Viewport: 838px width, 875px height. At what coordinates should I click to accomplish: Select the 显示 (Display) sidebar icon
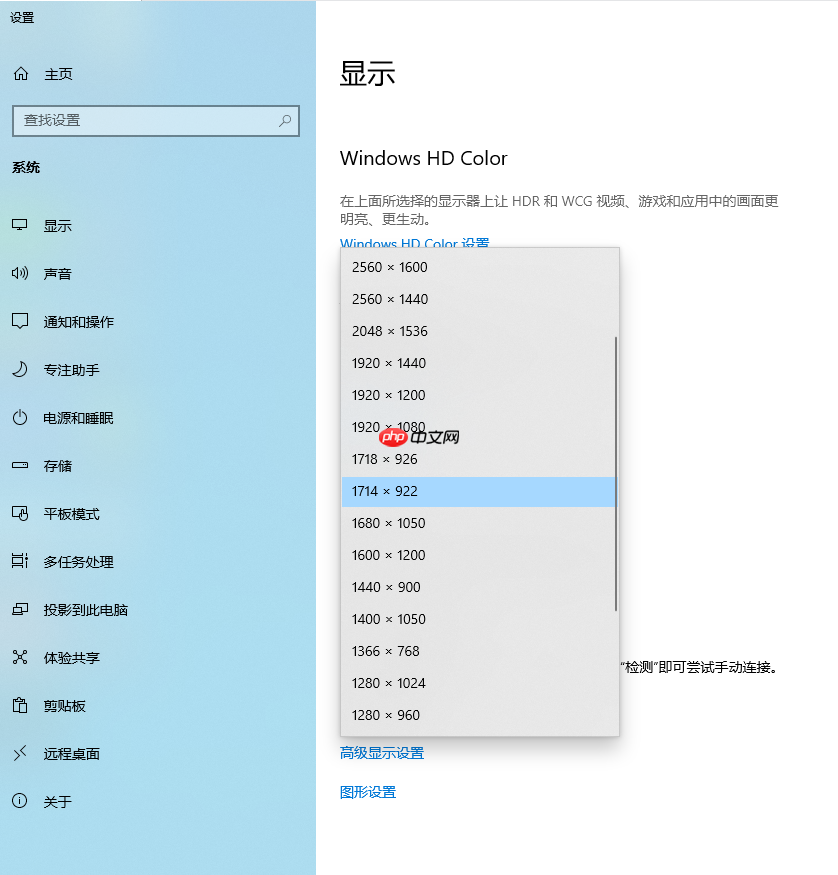(22, 225)
